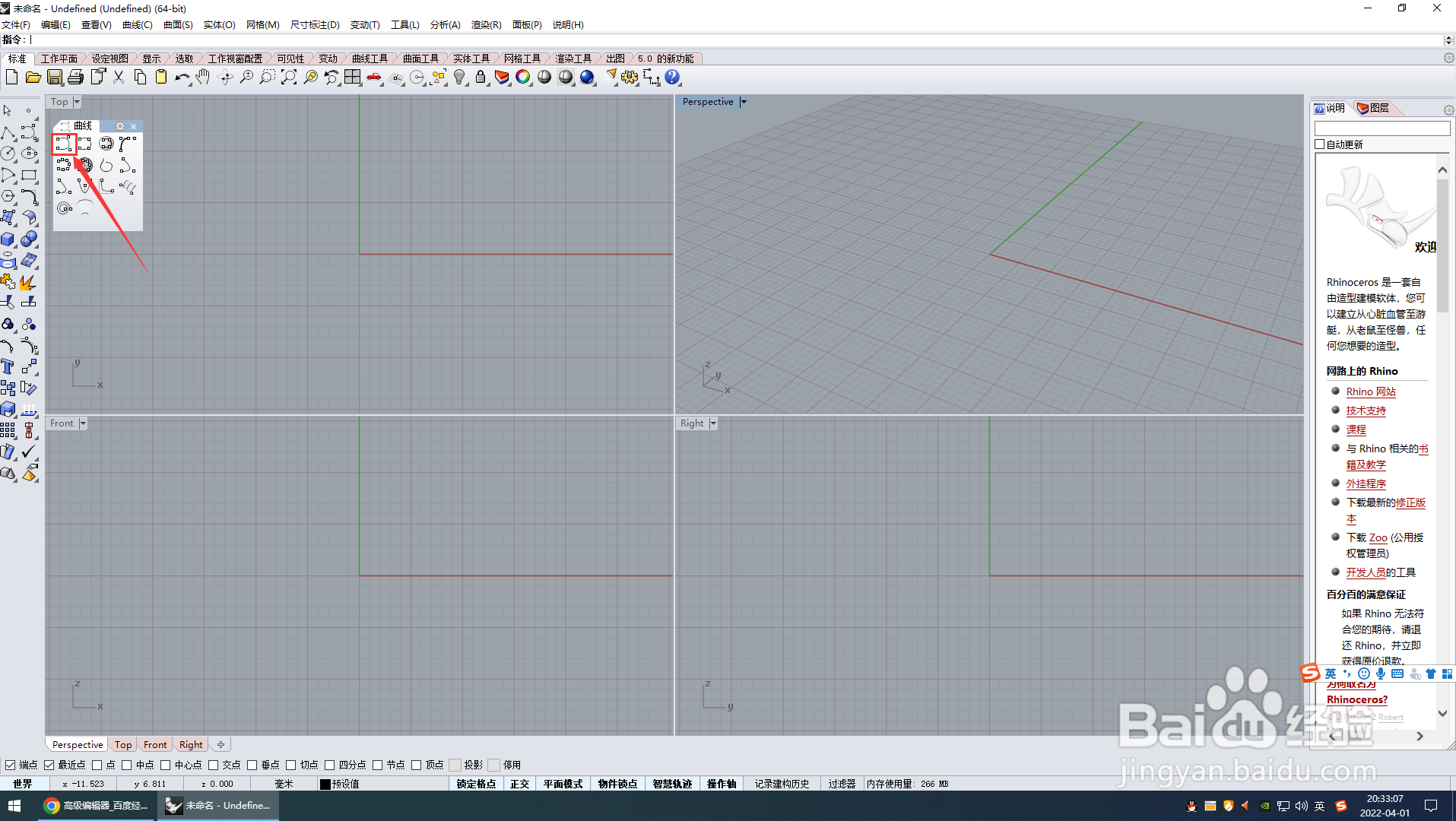Click the blue sphere render icon

click(587, 77)
